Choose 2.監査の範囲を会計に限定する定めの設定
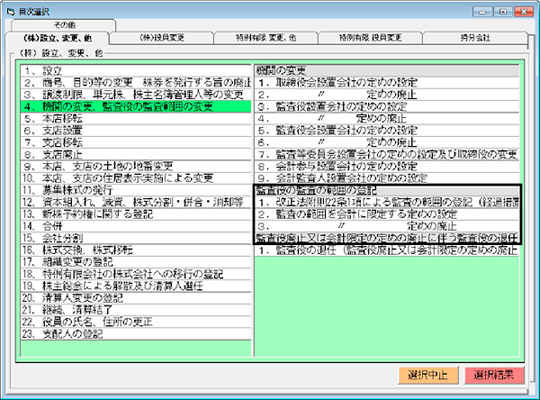The height and width of the screenshot is (400, 540). (x=387, y=214)
